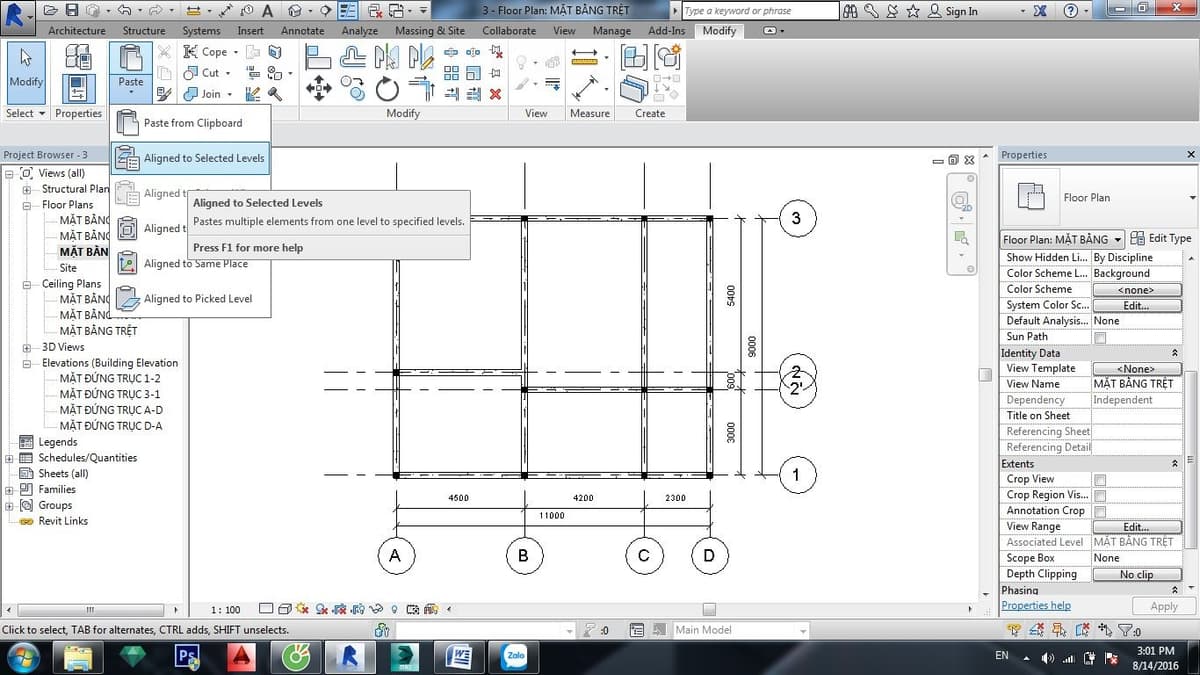
Task: Click Undo in quick access toolbar
Action: click(124, 10)
